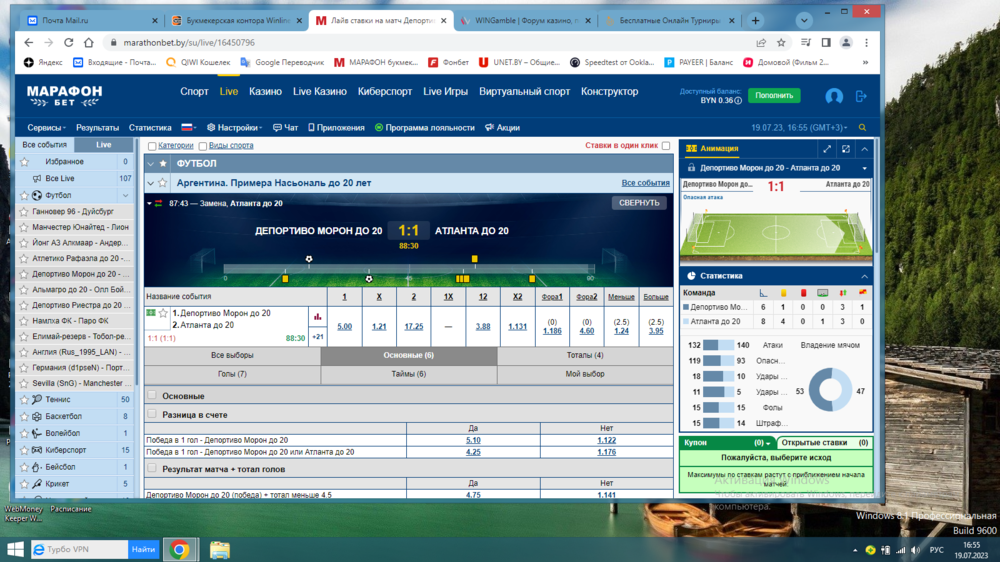The height and width of the screenshot is (562, 1000).
Task: Click the СВЕРНУТЬ button
Action: [x=639, y=203]
